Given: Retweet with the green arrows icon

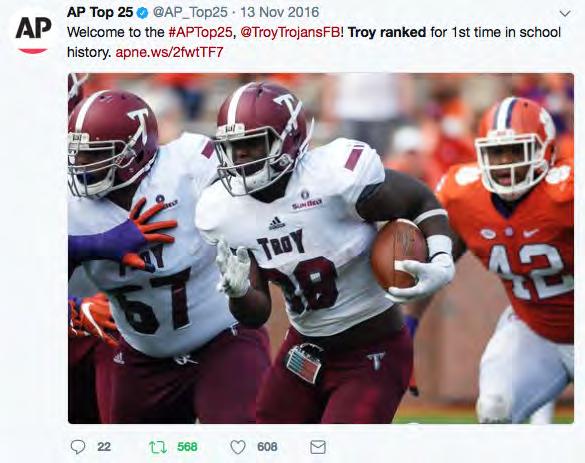Looking at the screenshot, I should pyautogui.click(x=158, y=447).
